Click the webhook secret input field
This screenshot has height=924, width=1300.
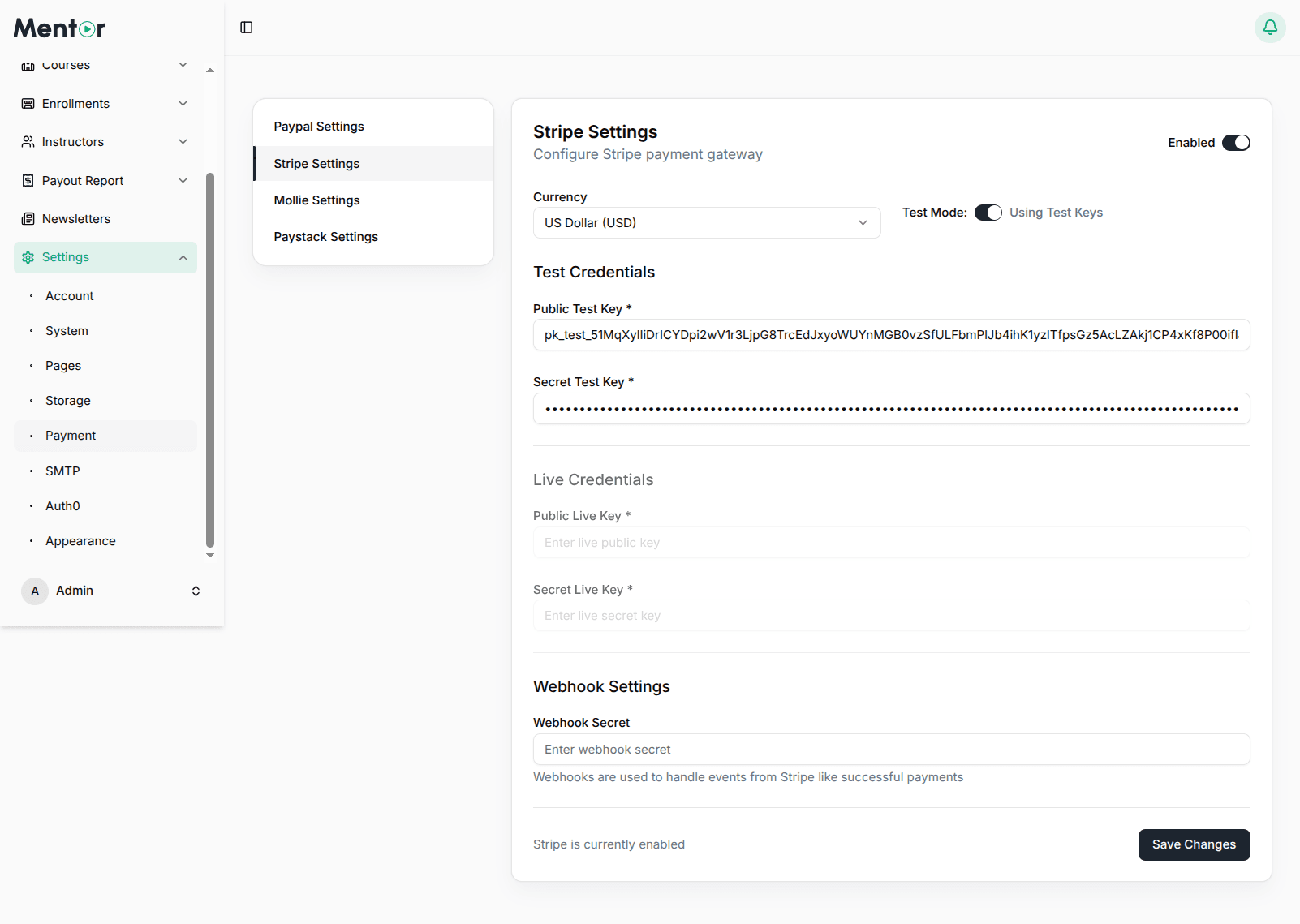click(x=890, y=749)
